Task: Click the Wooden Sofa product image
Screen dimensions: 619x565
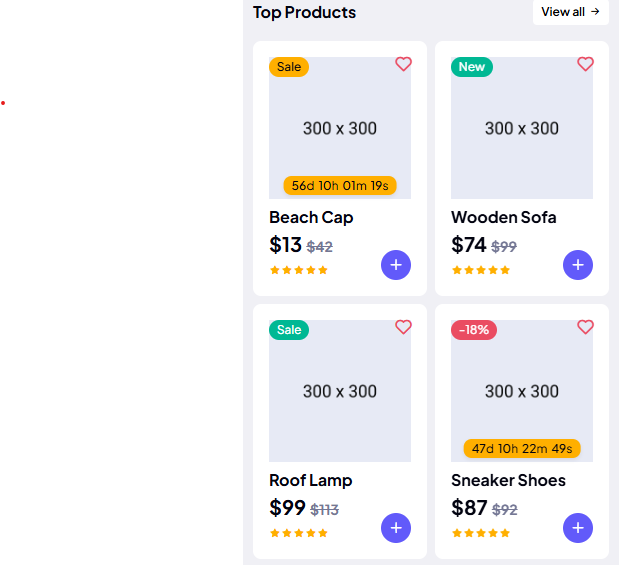Action: (x=522, y=128)
